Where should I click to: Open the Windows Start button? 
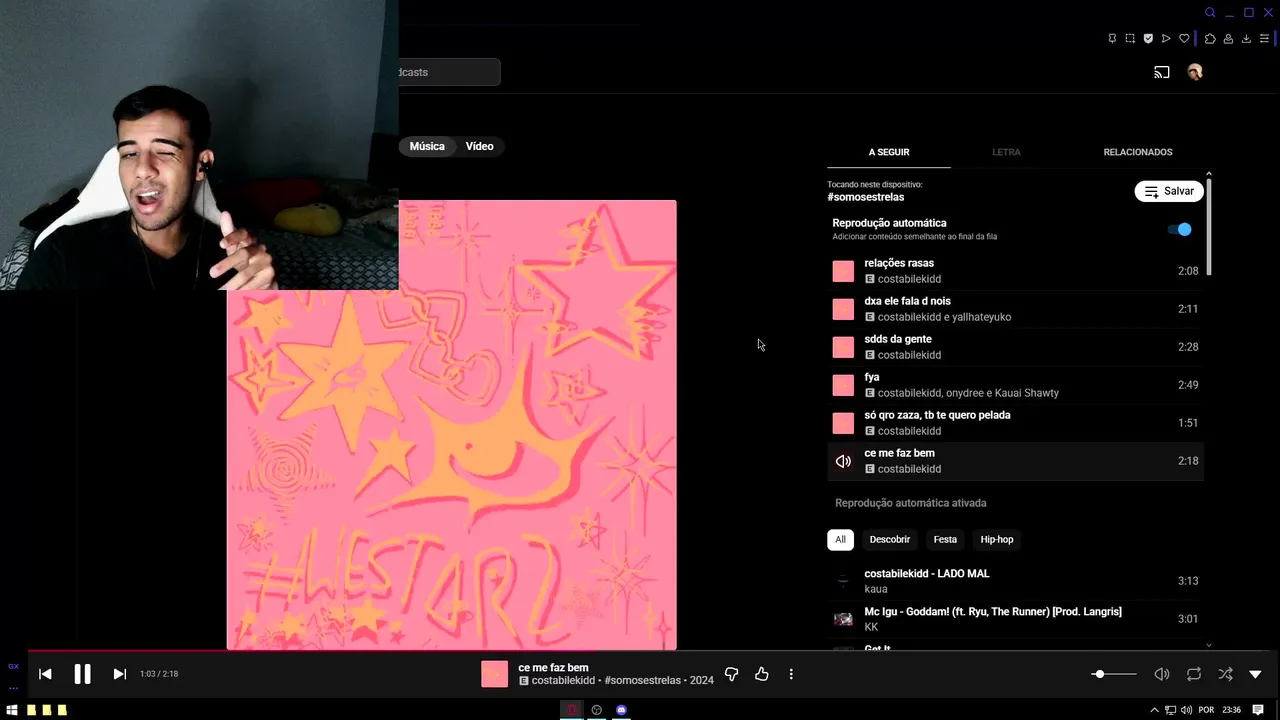tap(13, 710)
